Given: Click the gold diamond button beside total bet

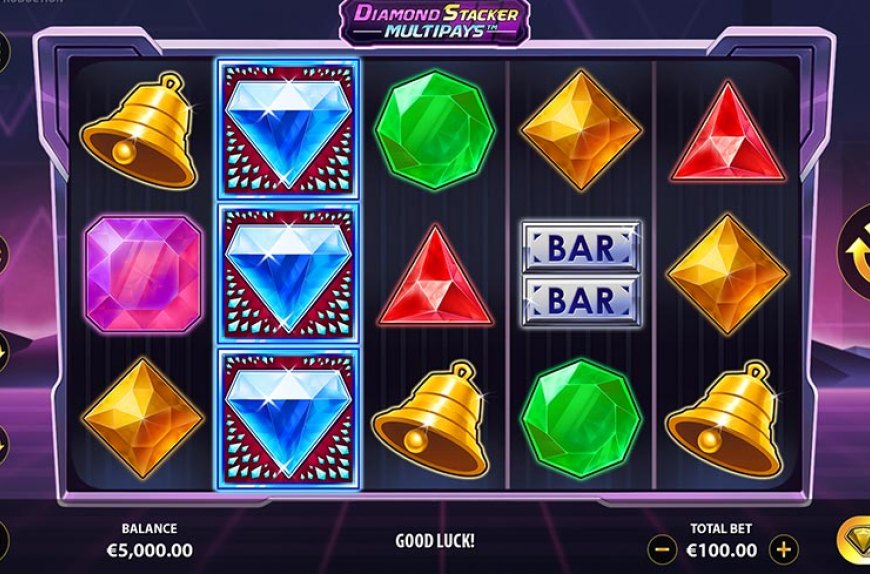Looking at the screenshot, I should click(854, 540).
